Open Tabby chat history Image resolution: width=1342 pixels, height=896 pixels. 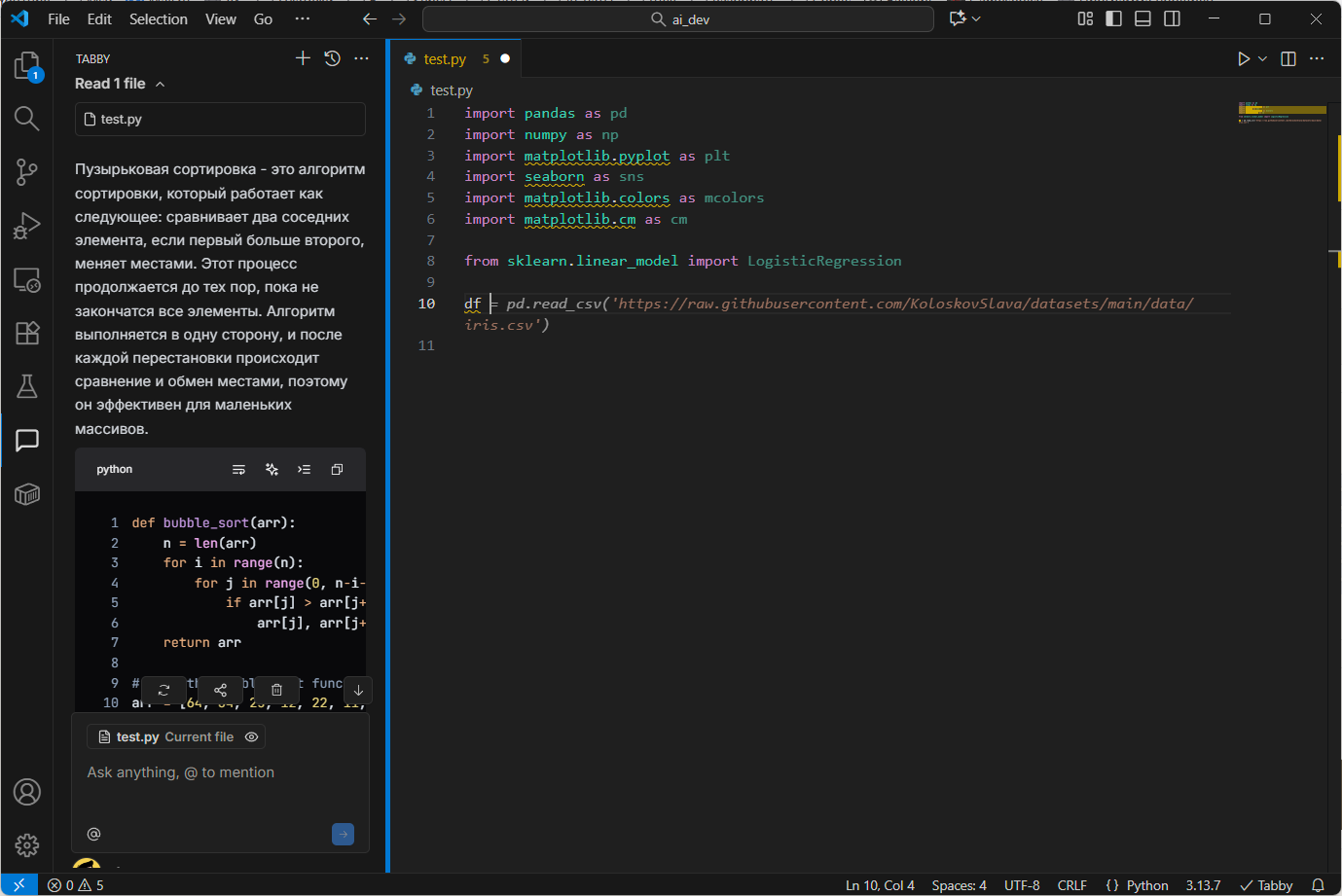(x=332, y=58)
